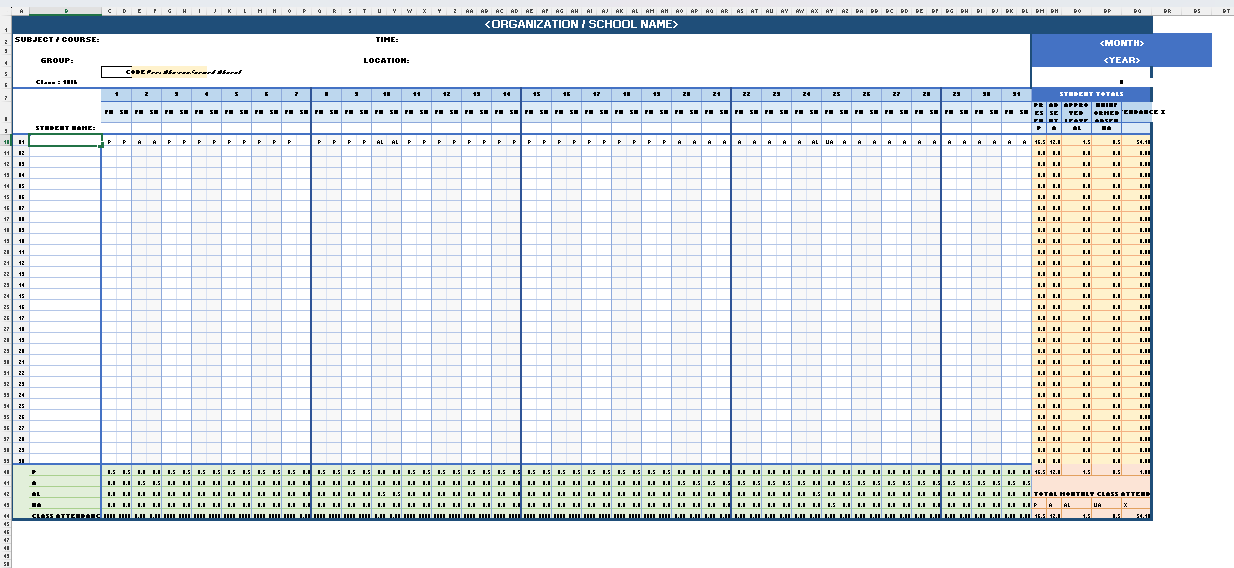The width and height of the screenshot is (1234, 568).
Task: Click day 31 column heading
Action: (1016, 94)
